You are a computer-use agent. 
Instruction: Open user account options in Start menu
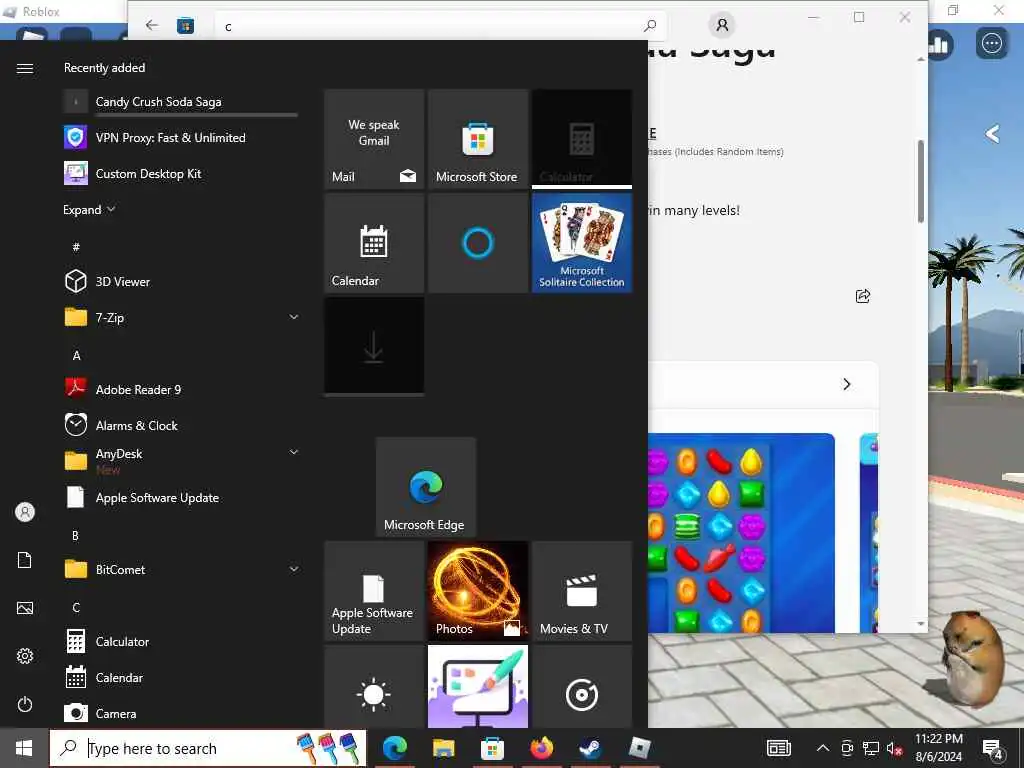(x=25, y=512)
